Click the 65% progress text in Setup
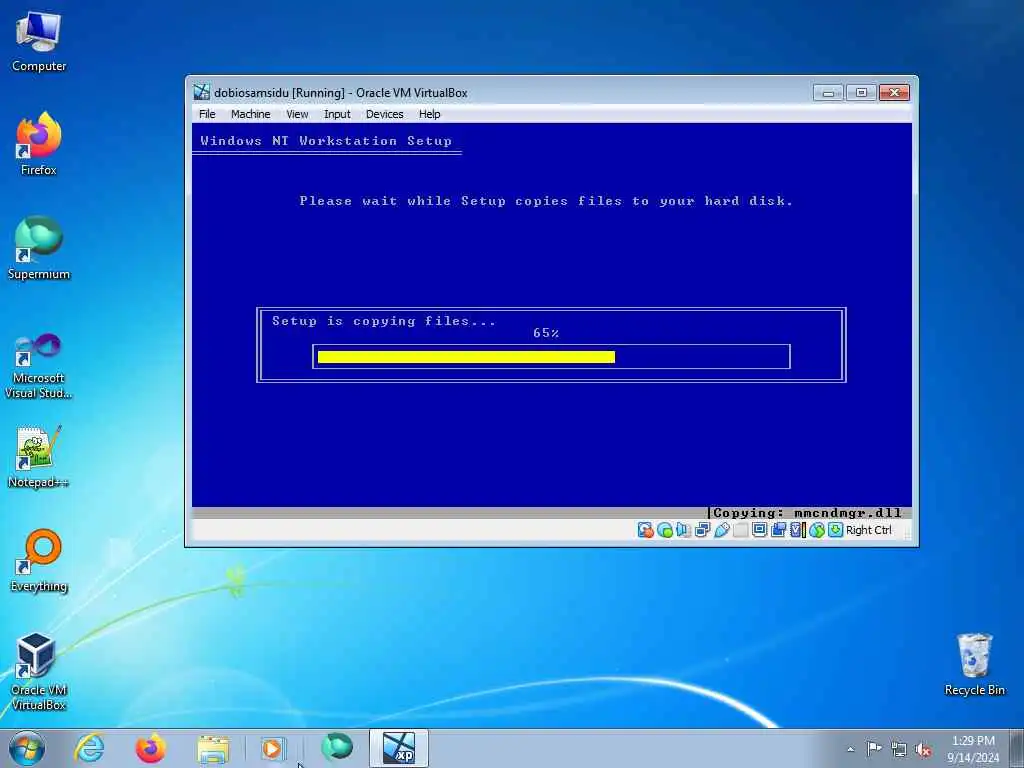 point(546,333)
